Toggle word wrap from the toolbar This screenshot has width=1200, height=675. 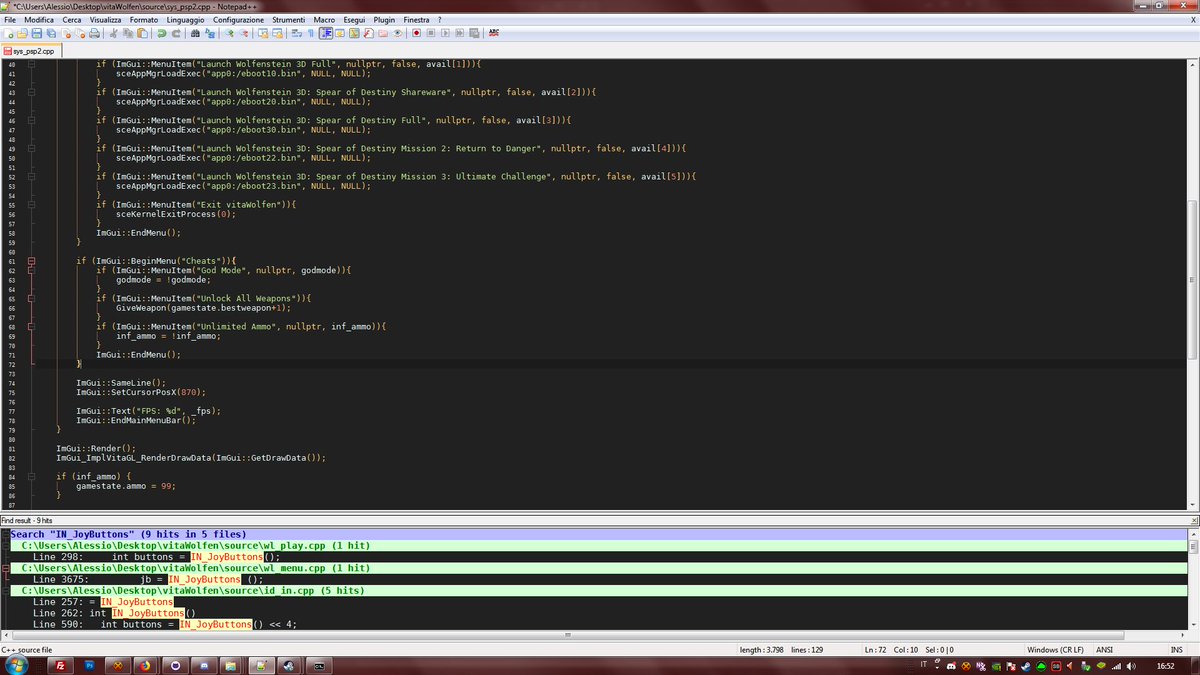pos(297,32)
